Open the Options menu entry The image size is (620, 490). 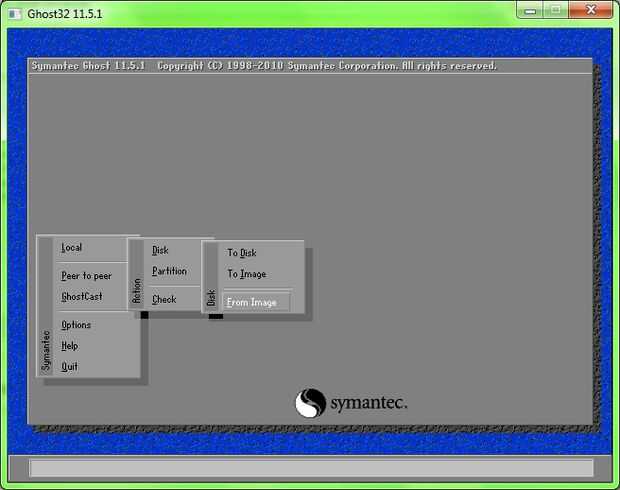76,325
